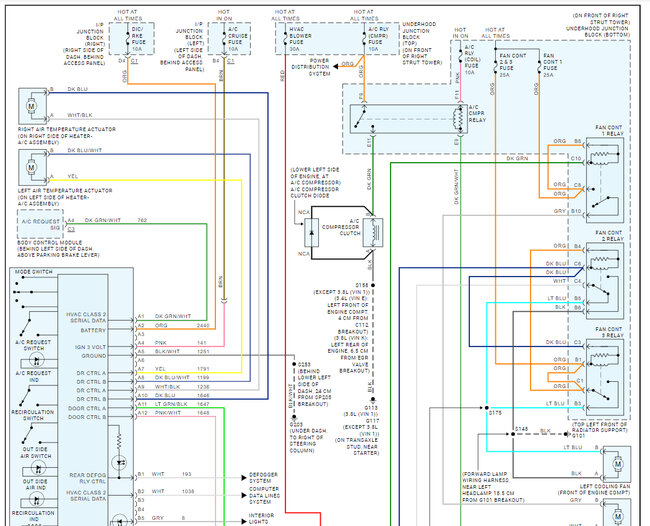Viewport: 650px width, 526px height.
Task: Click the 'DK BLU/WHT 1199' wire label
Action: point(182,378)
